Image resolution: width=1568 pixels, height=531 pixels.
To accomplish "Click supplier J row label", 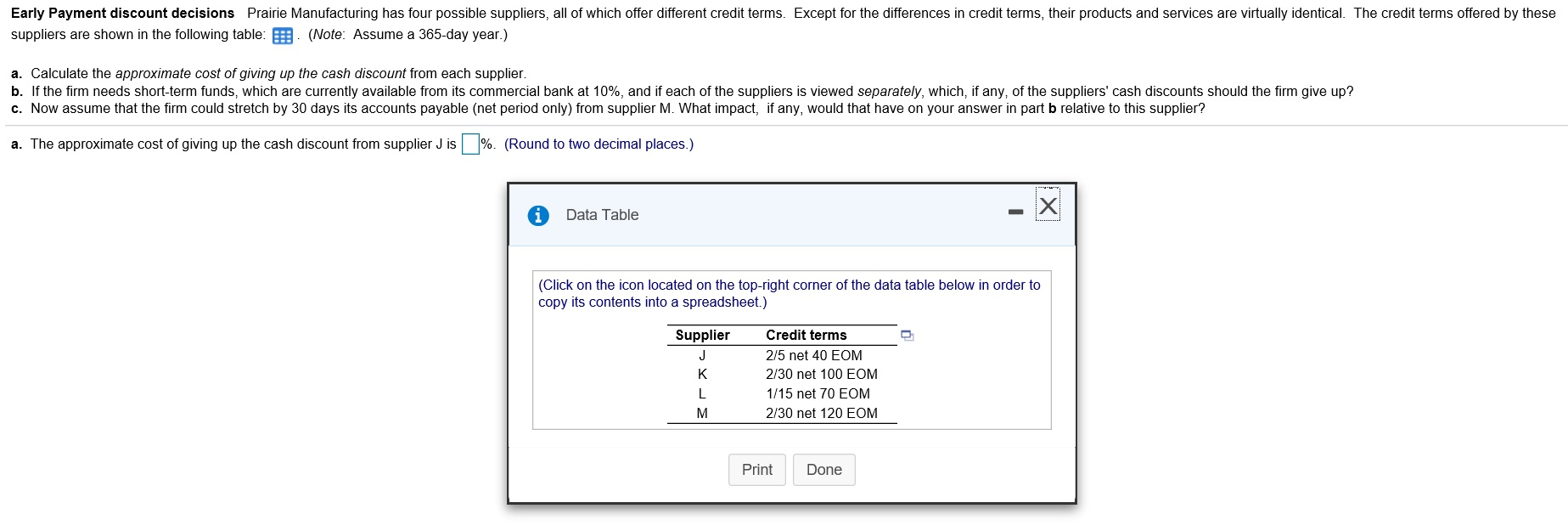I will point(702,355).
